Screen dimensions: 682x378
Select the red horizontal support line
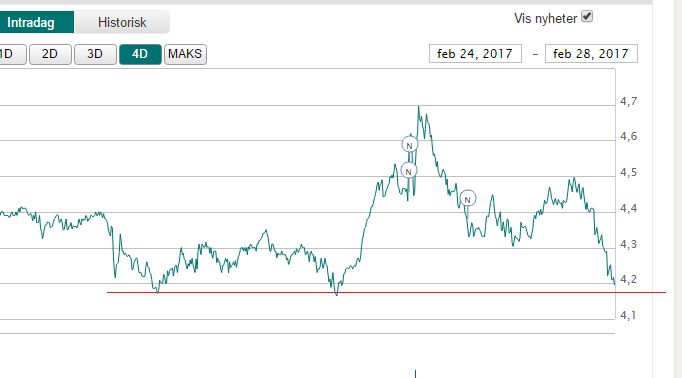point(386,292)
